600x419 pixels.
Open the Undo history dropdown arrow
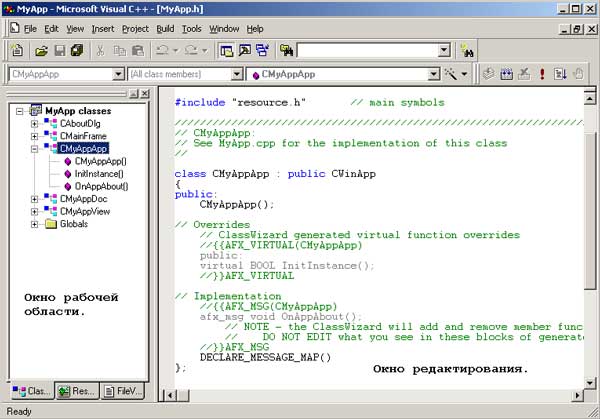pyautogui.click(x=176, y=51)
